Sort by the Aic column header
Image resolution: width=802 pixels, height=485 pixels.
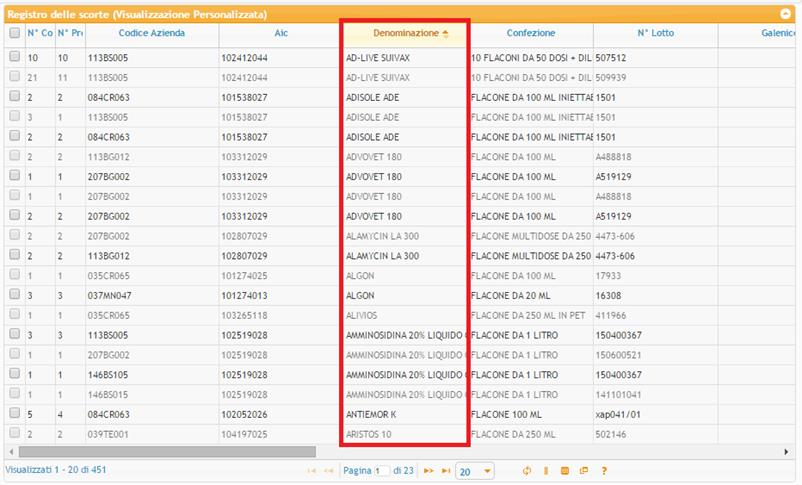point(281,33)
